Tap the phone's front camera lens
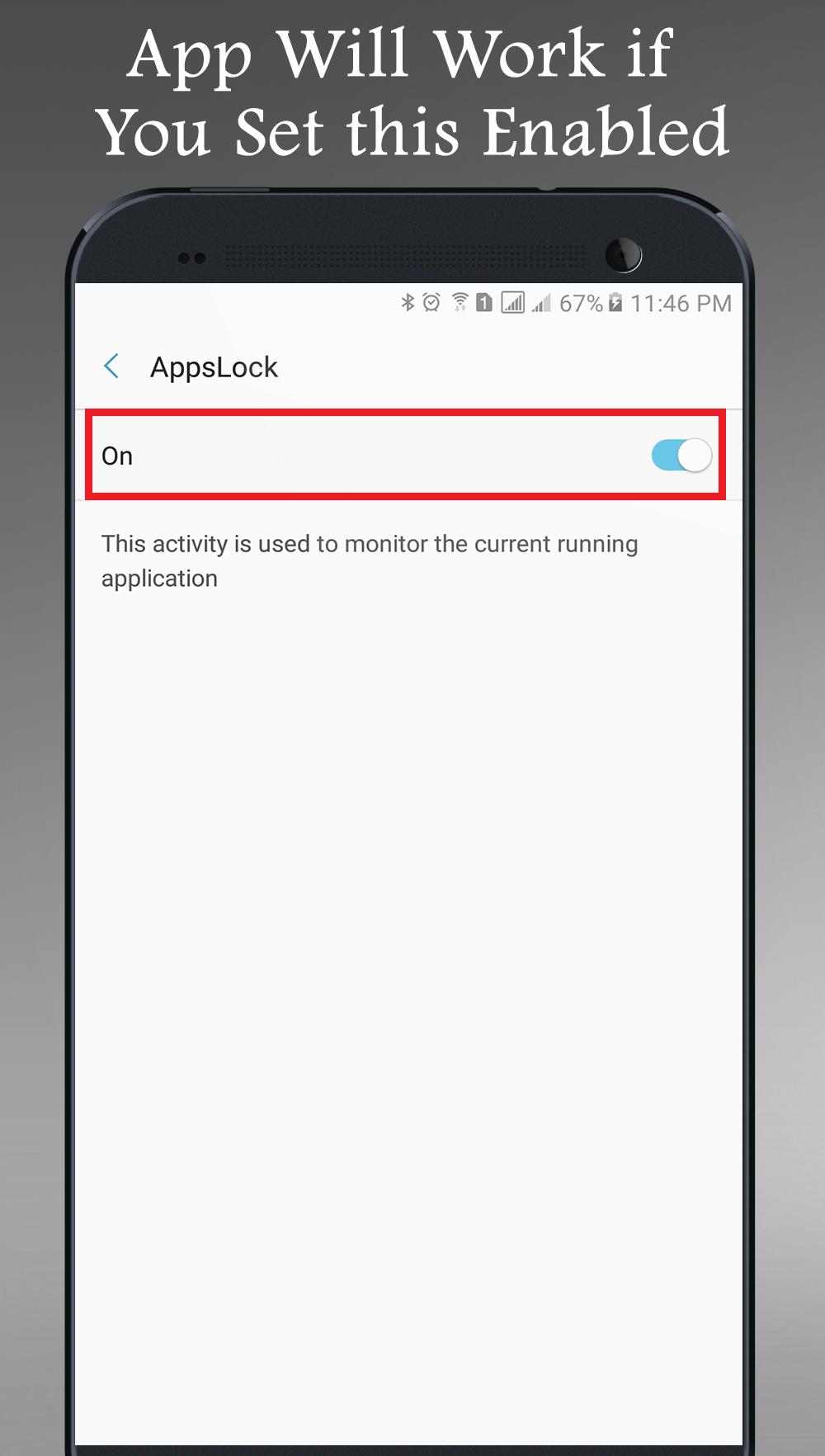 [x=623, y=254]
